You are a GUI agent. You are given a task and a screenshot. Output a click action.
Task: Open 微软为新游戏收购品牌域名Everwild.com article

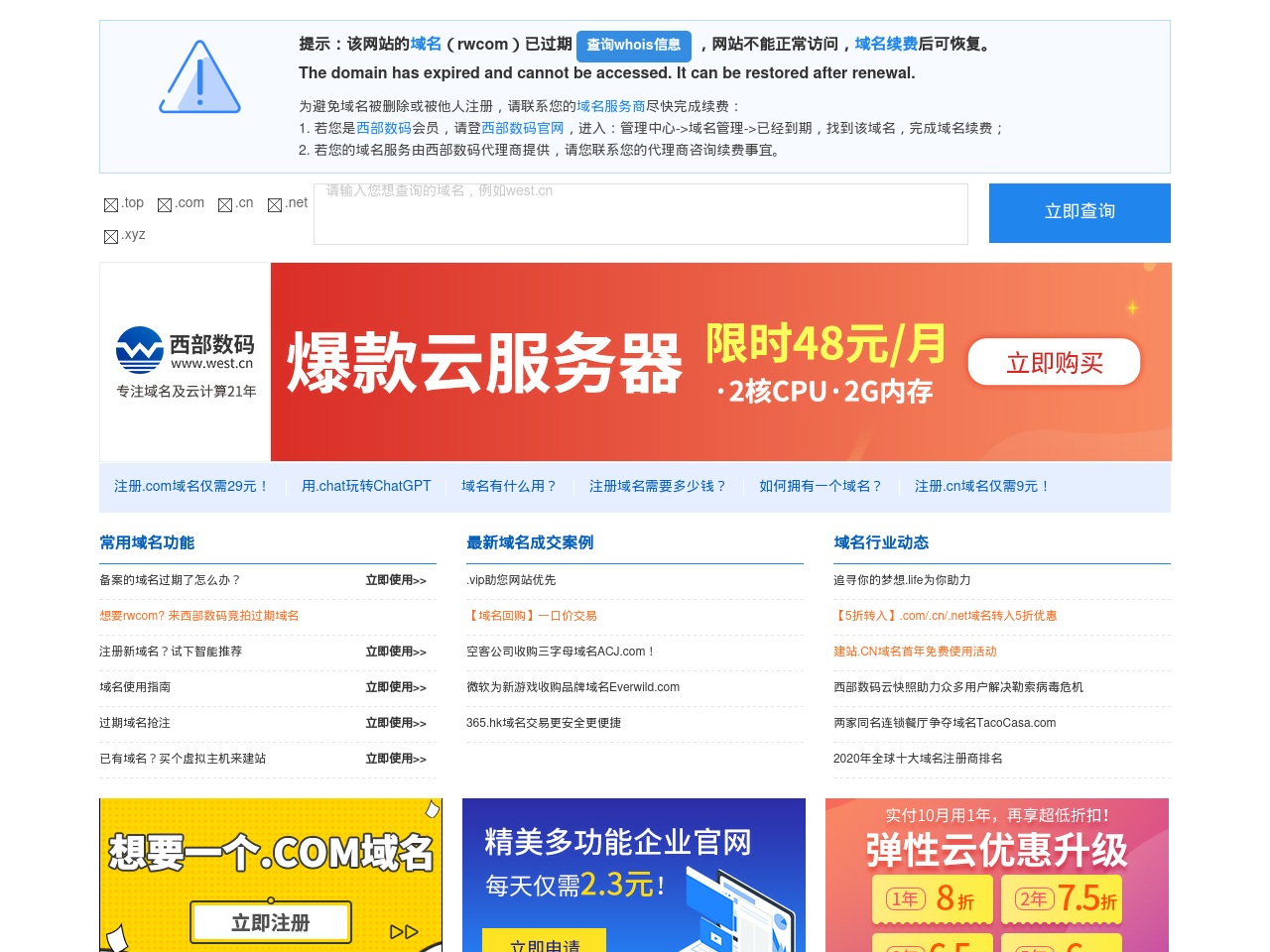[573, 687]
